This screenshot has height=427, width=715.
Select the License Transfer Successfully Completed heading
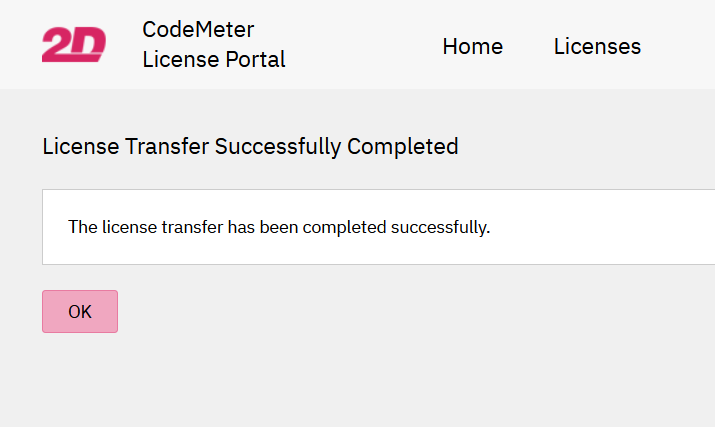pos(250,147)
